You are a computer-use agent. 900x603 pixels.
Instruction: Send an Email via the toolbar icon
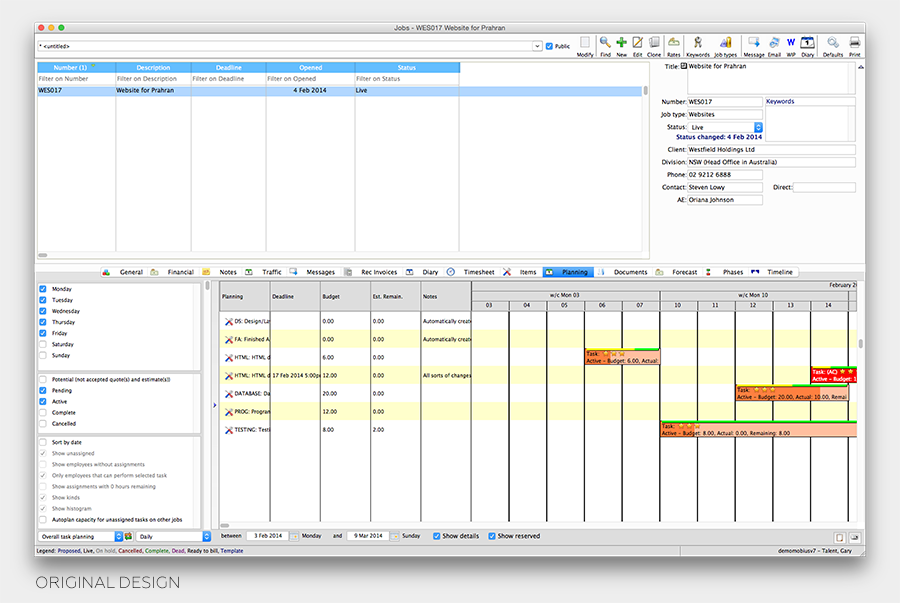pos(774,42)
